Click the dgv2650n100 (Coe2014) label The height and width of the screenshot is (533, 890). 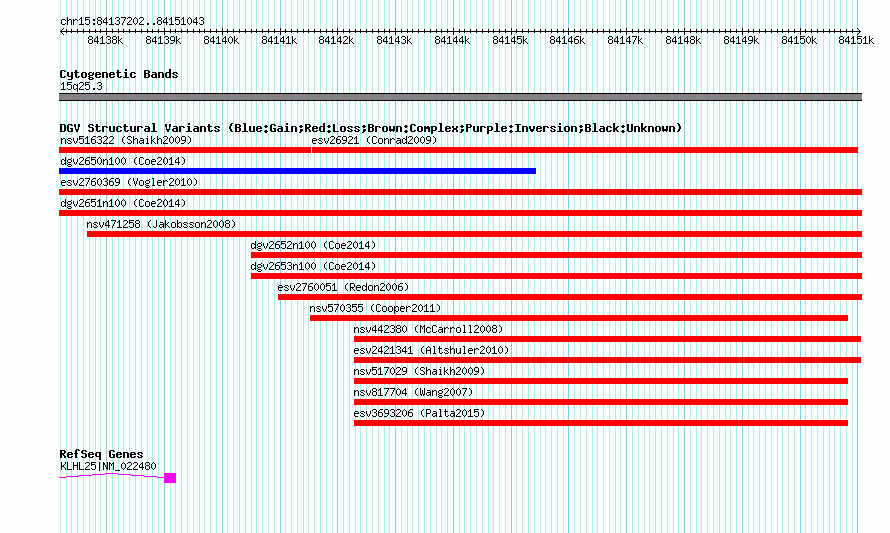tap(123, 161)
